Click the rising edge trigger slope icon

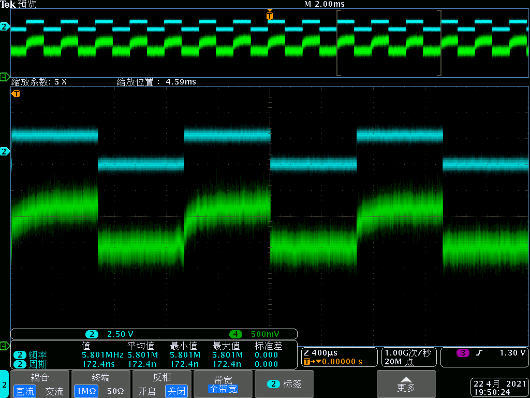479,353
